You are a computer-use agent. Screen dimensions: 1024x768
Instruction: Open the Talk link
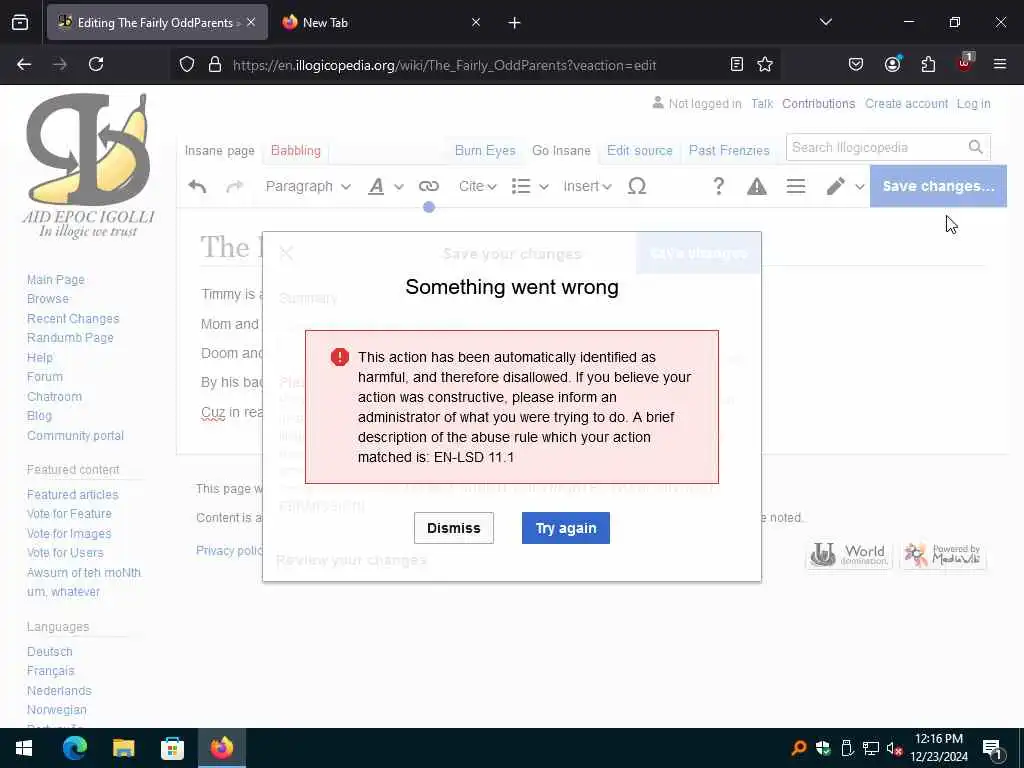click(761, 104)
